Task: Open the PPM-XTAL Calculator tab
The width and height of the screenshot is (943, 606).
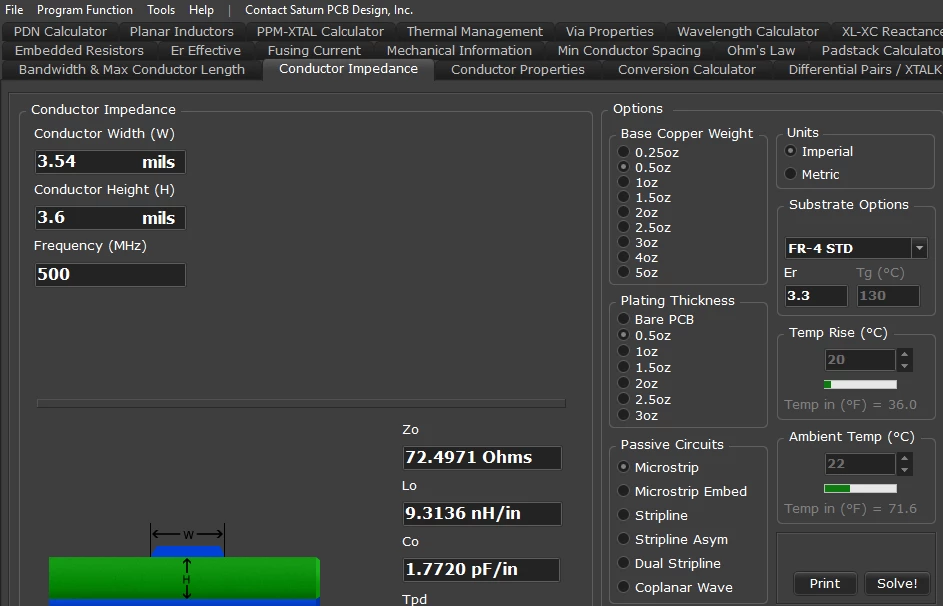Action: pos(320,31)
